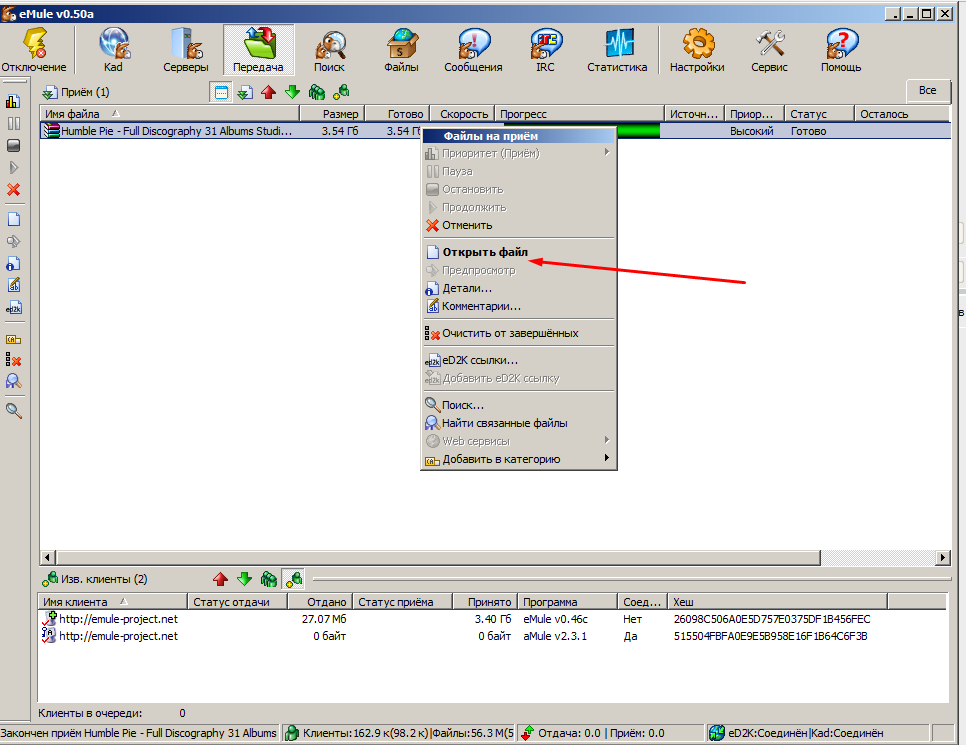Open the Kad network page
This screenshot has width=966, height=745.
(113, 51)
